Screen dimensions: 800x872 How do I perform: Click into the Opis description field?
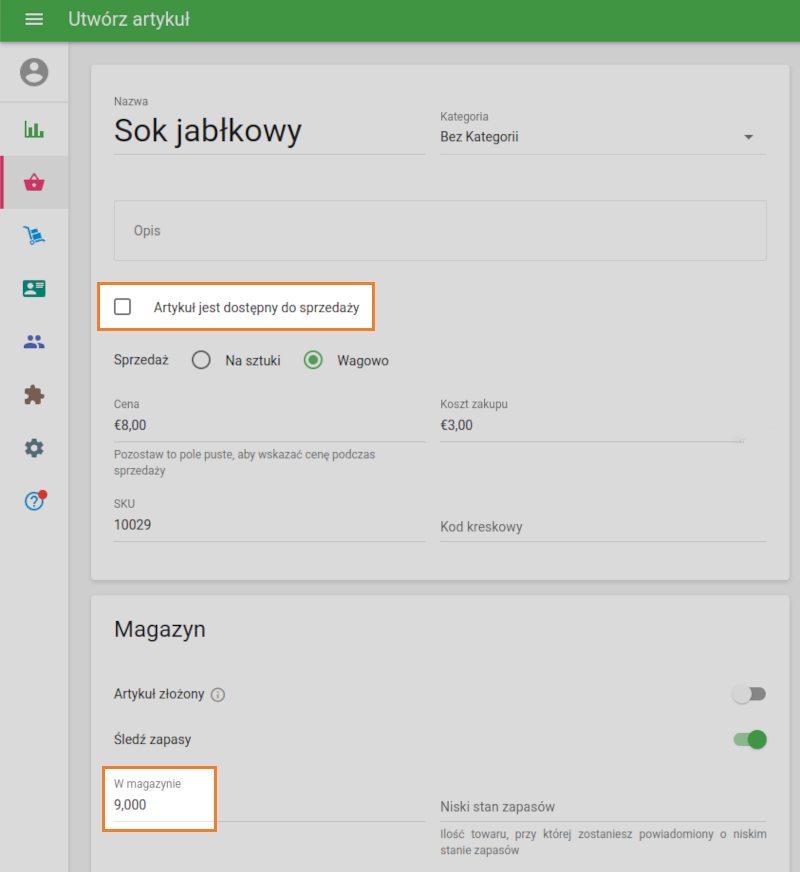(440, 230)
